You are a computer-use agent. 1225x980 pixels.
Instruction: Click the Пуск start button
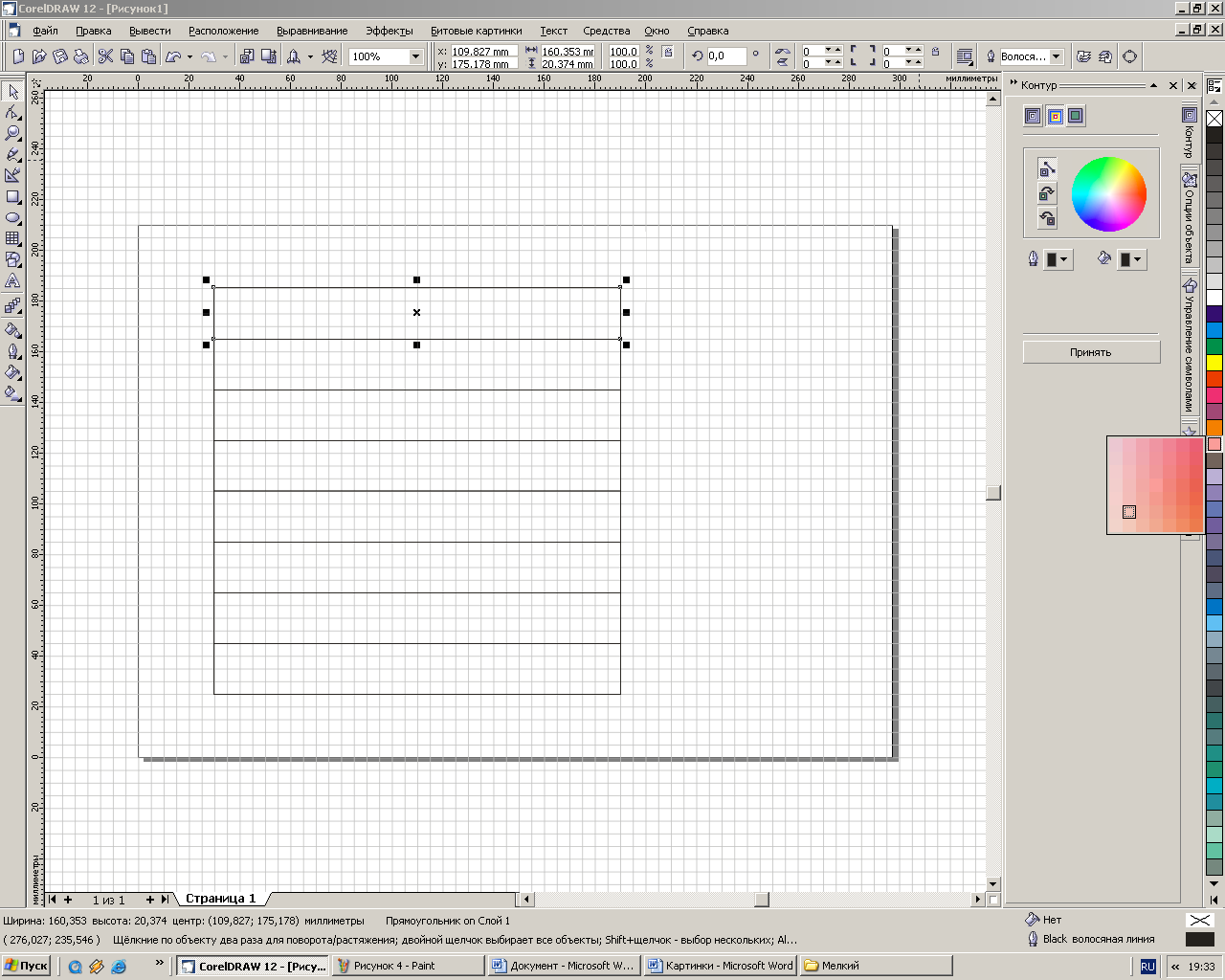pos(26,966)
